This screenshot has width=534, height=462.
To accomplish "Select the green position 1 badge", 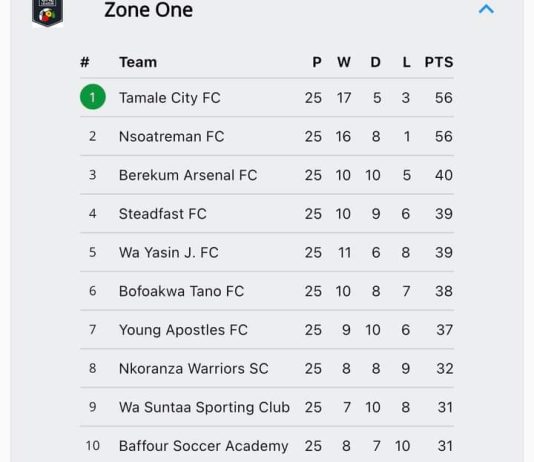I will point(93,97).
